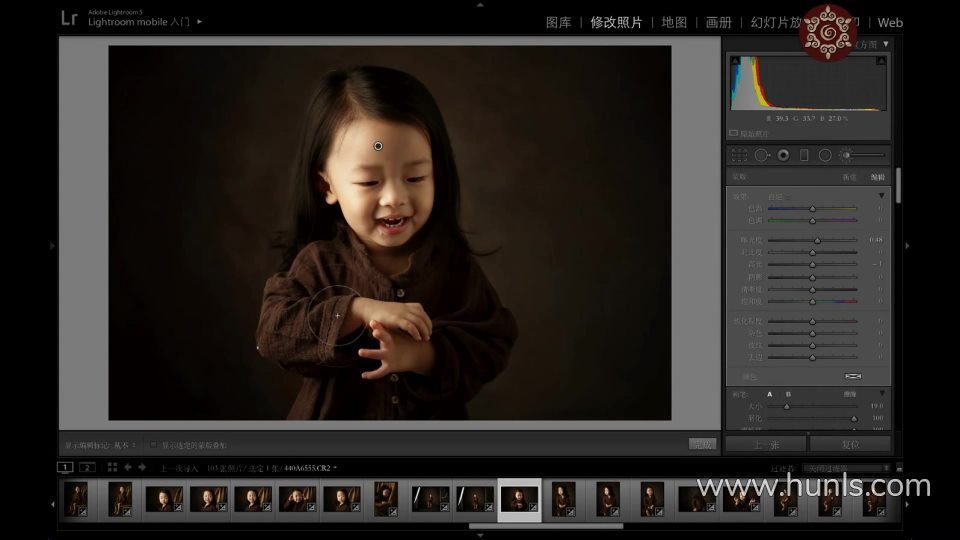The height and width of the screenshot is (540, 960).
Task: Open the Book module (画册)
Action: coord(718,23)
